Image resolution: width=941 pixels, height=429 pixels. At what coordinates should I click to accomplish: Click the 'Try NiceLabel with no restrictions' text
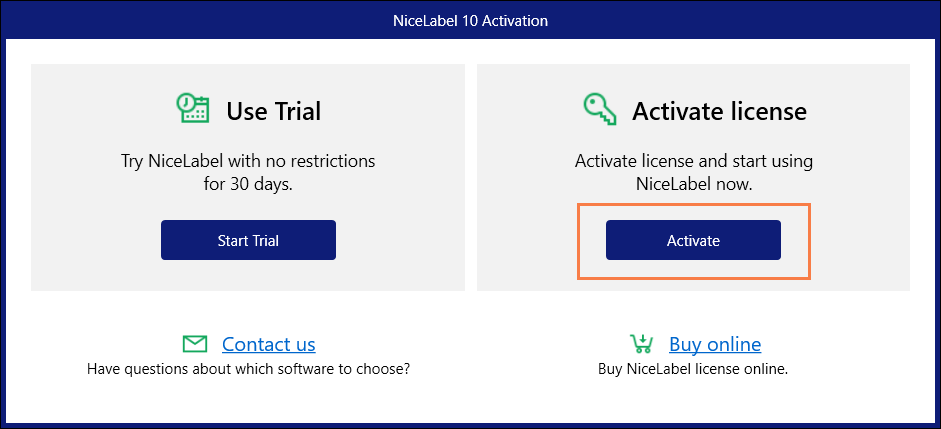point(248,161)
